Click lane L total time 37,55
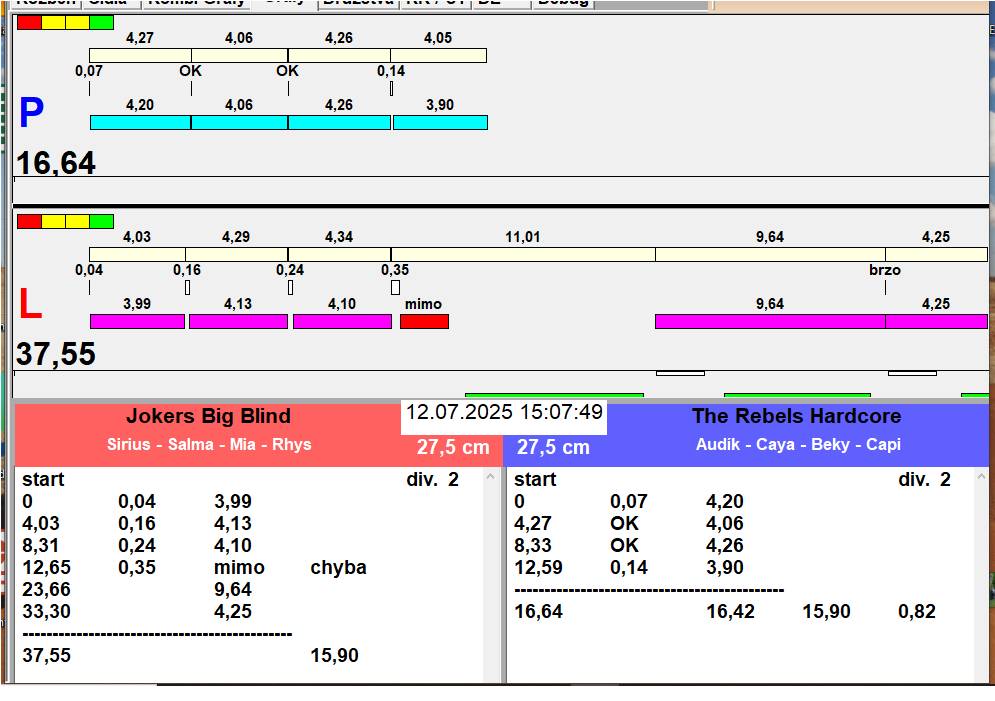Screen dimensions: 995x701 [56, 353]
